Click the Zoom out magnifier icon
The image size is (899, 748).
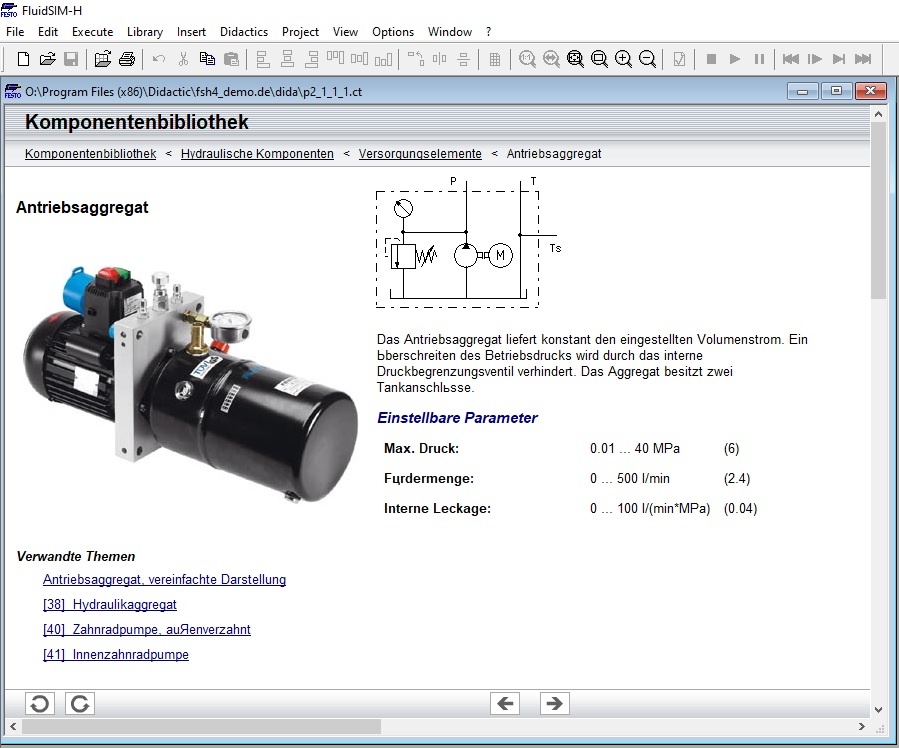[647, 59]
